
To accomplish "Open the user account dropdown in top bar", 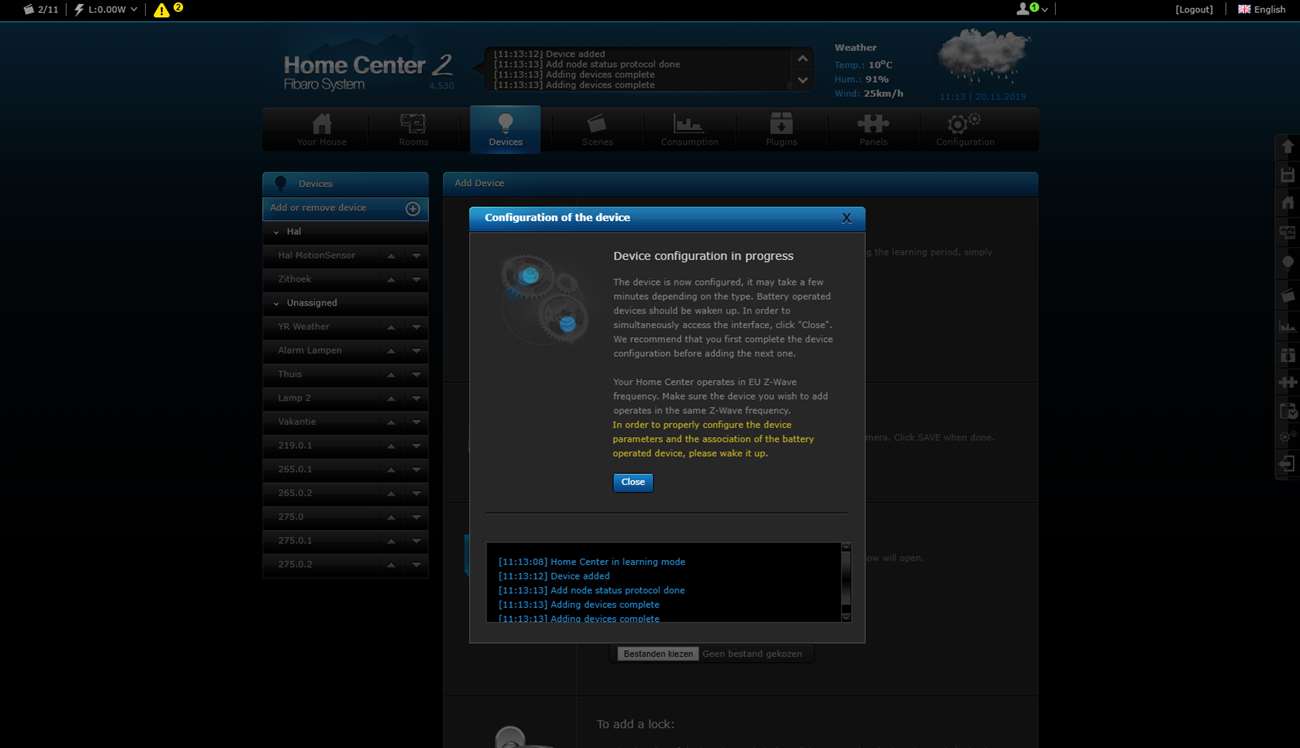I will click(1032, 9).
